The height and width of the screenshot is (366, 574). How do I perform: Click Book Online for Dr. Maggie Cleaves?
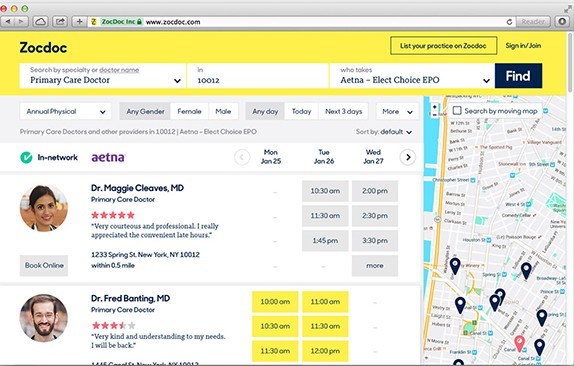click(44, 265)
